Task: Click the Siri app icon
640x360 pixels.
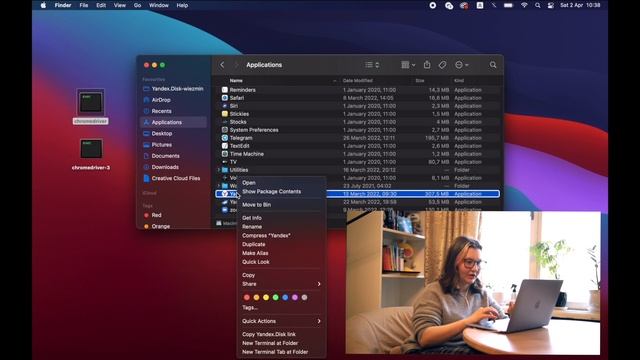Action: (224, 106)
